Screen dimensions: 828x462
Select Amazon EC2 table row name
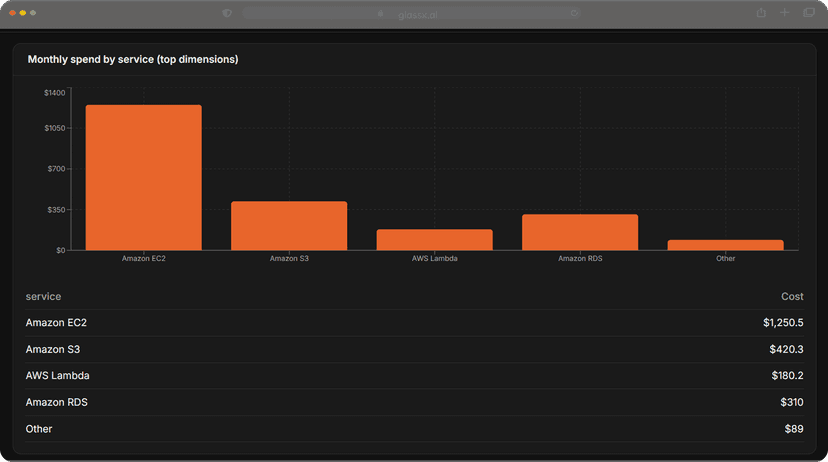(56, 323)
